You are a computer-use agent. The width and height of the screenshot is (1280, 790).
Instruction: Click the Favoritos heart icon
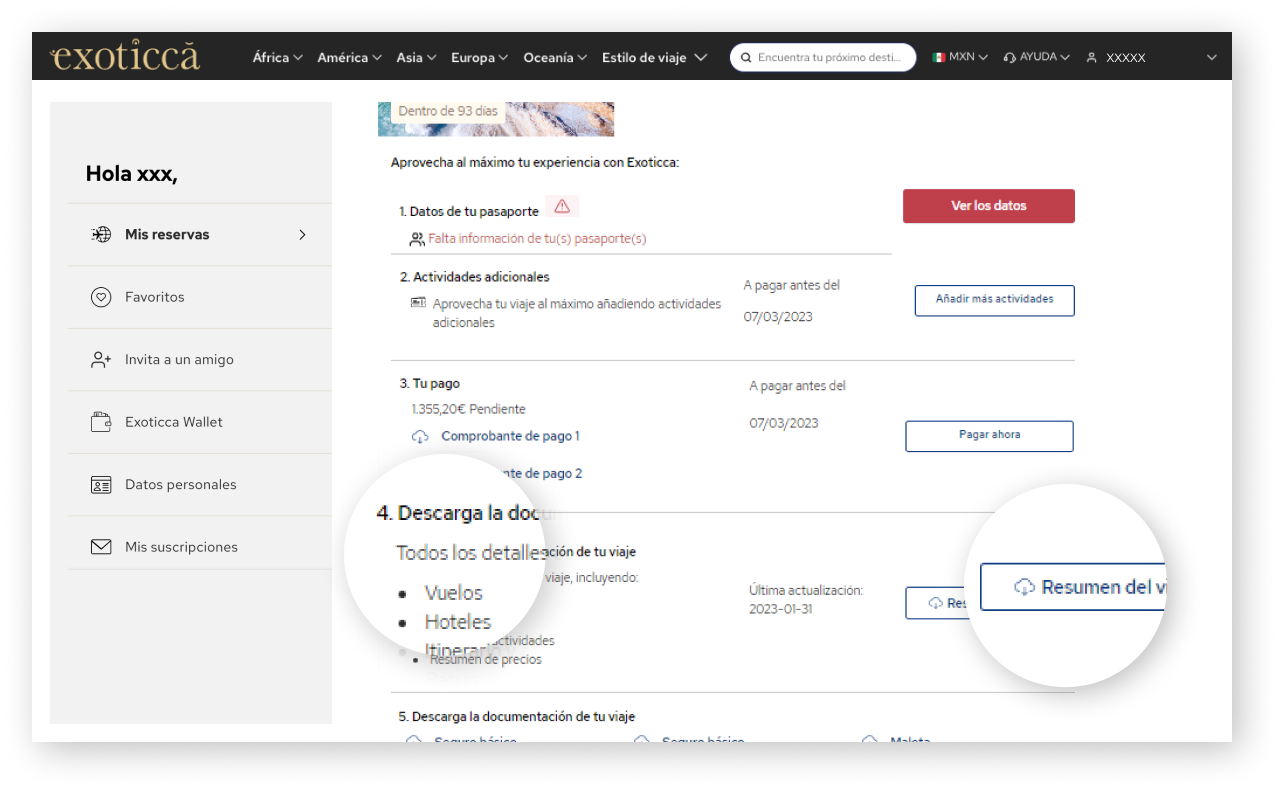click(101, 297)
